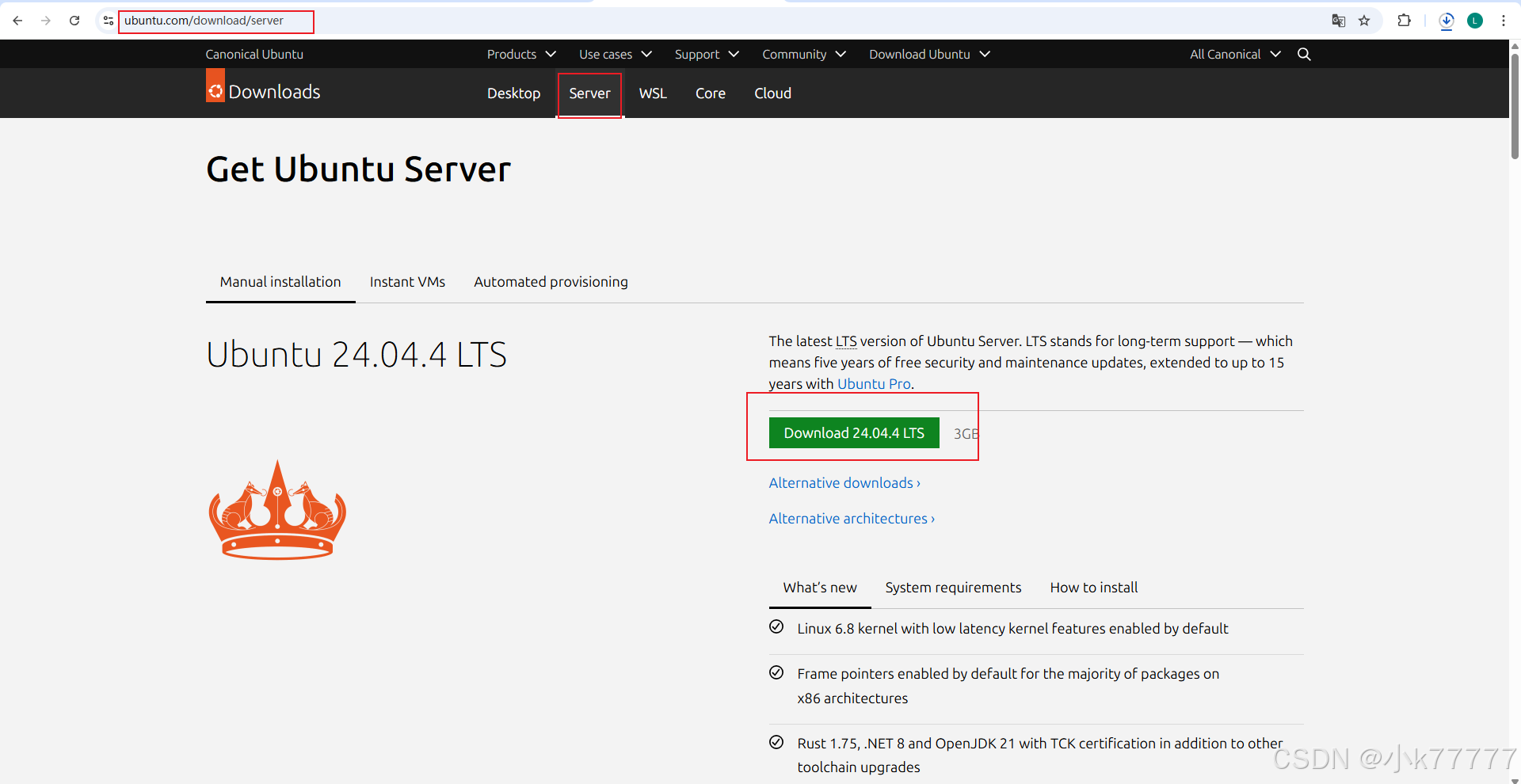Expand the Support menu
This screenshot has height=784, width=1521.
[707, 54]
